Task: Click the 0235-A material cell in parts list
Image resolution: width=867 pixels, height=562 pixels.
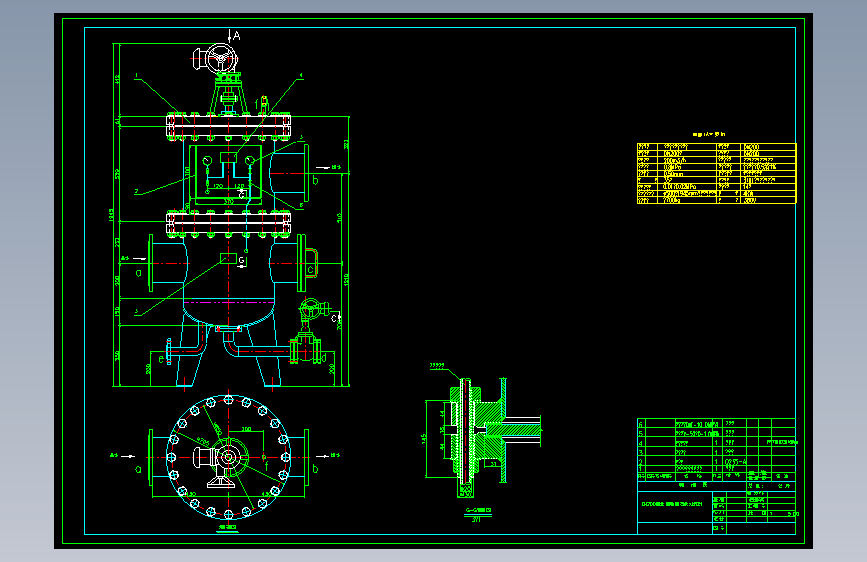Action: 735,461
